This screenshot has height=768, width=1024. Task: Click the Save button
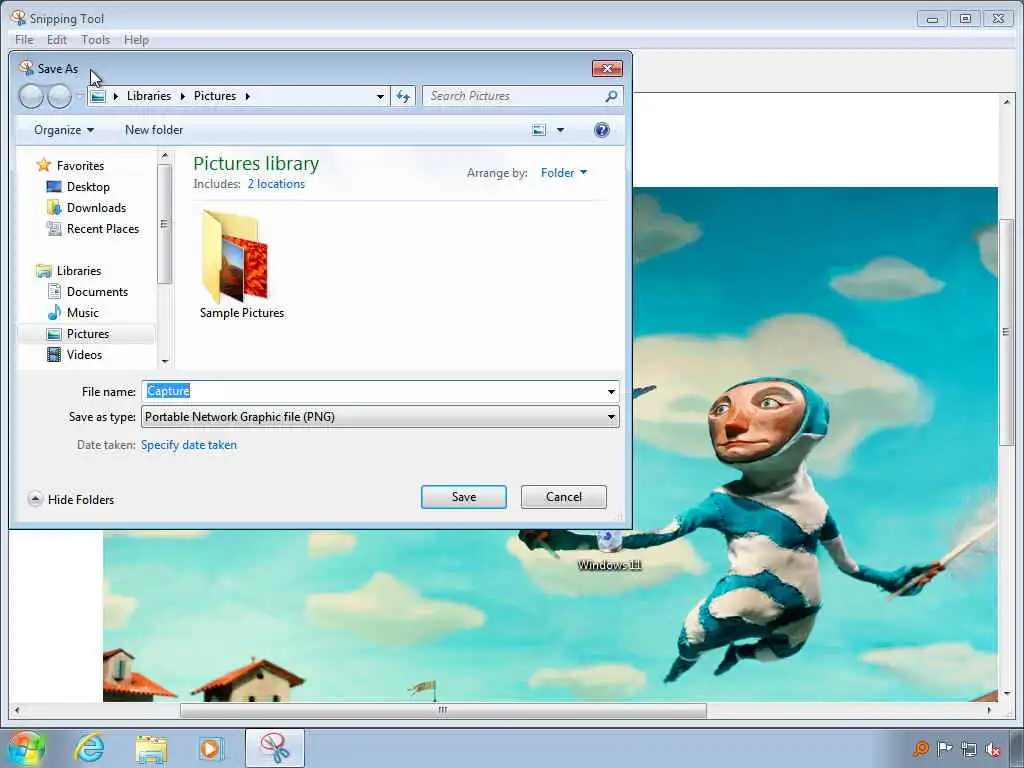pyautogui.click(x=464, y=497)
